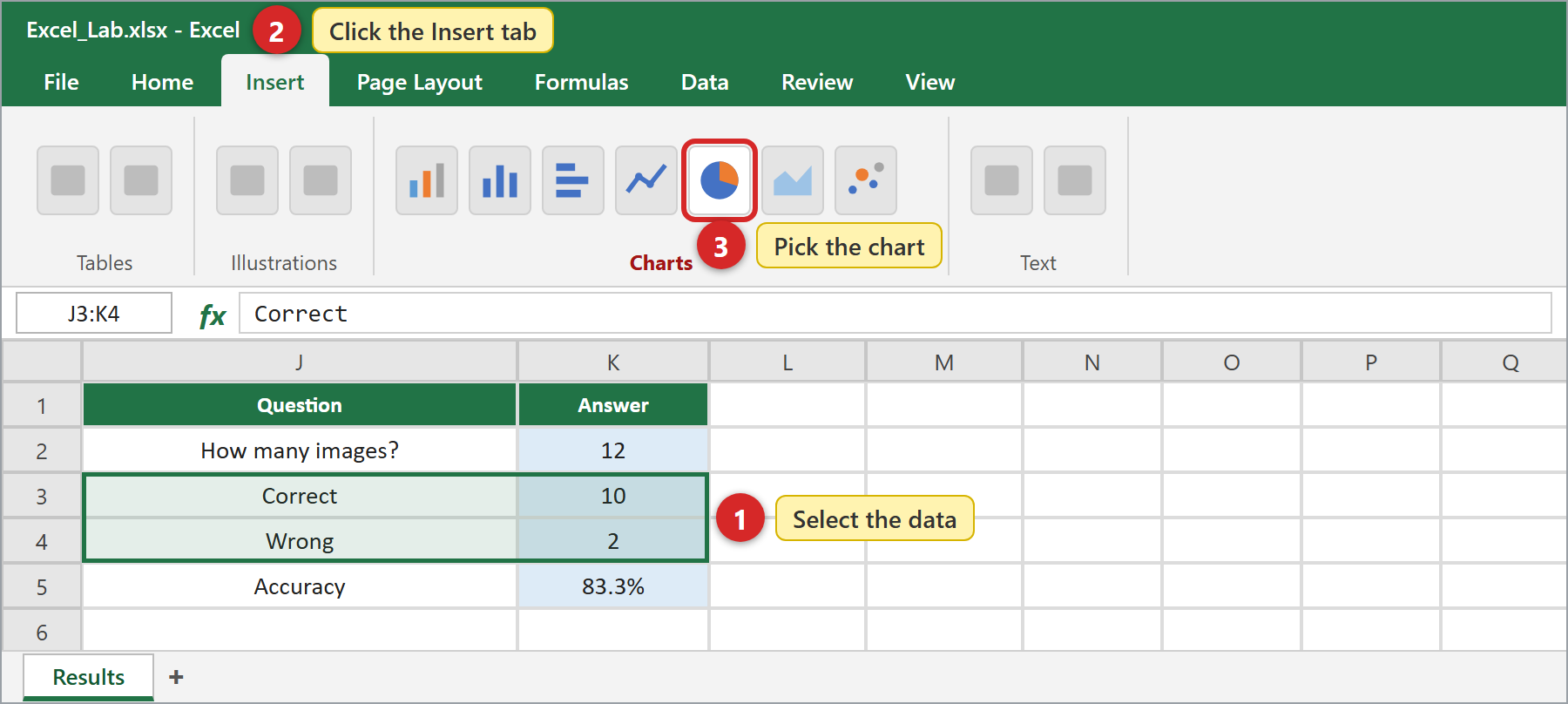Click the first button in Tables group

click(68, 180)
